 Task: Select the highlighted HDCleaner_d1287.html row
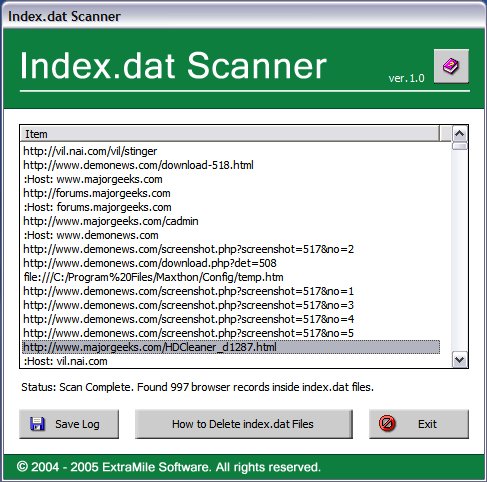point(231,347)
